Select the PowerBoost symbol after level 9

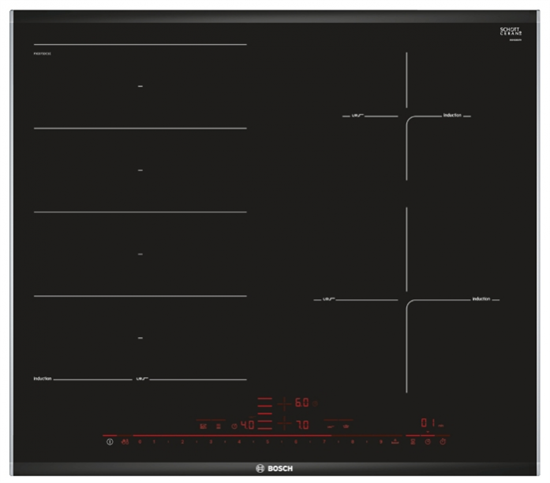395,442
